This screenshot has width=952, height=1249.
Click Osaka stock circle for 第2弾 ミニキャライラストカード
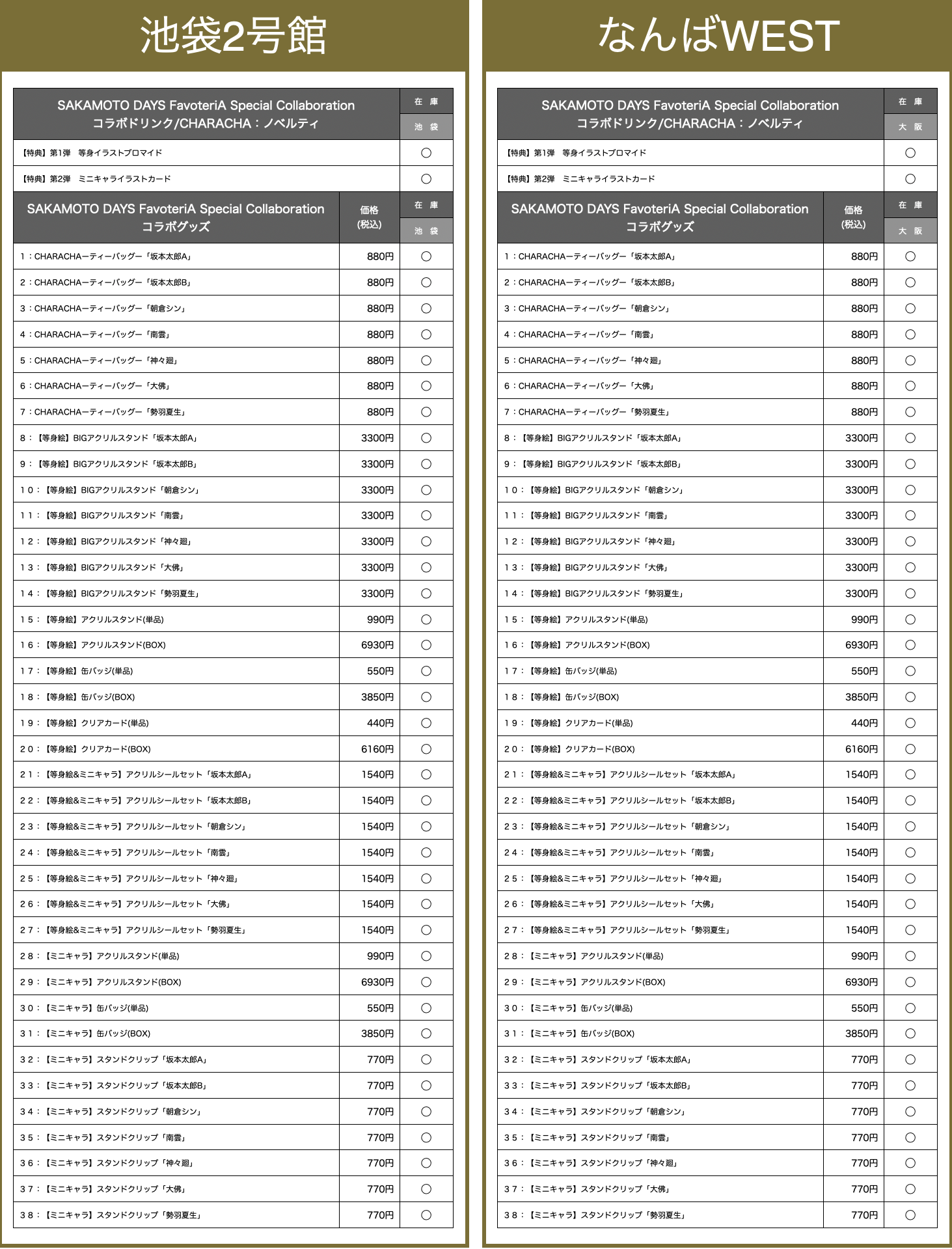(x=910, y=179)
